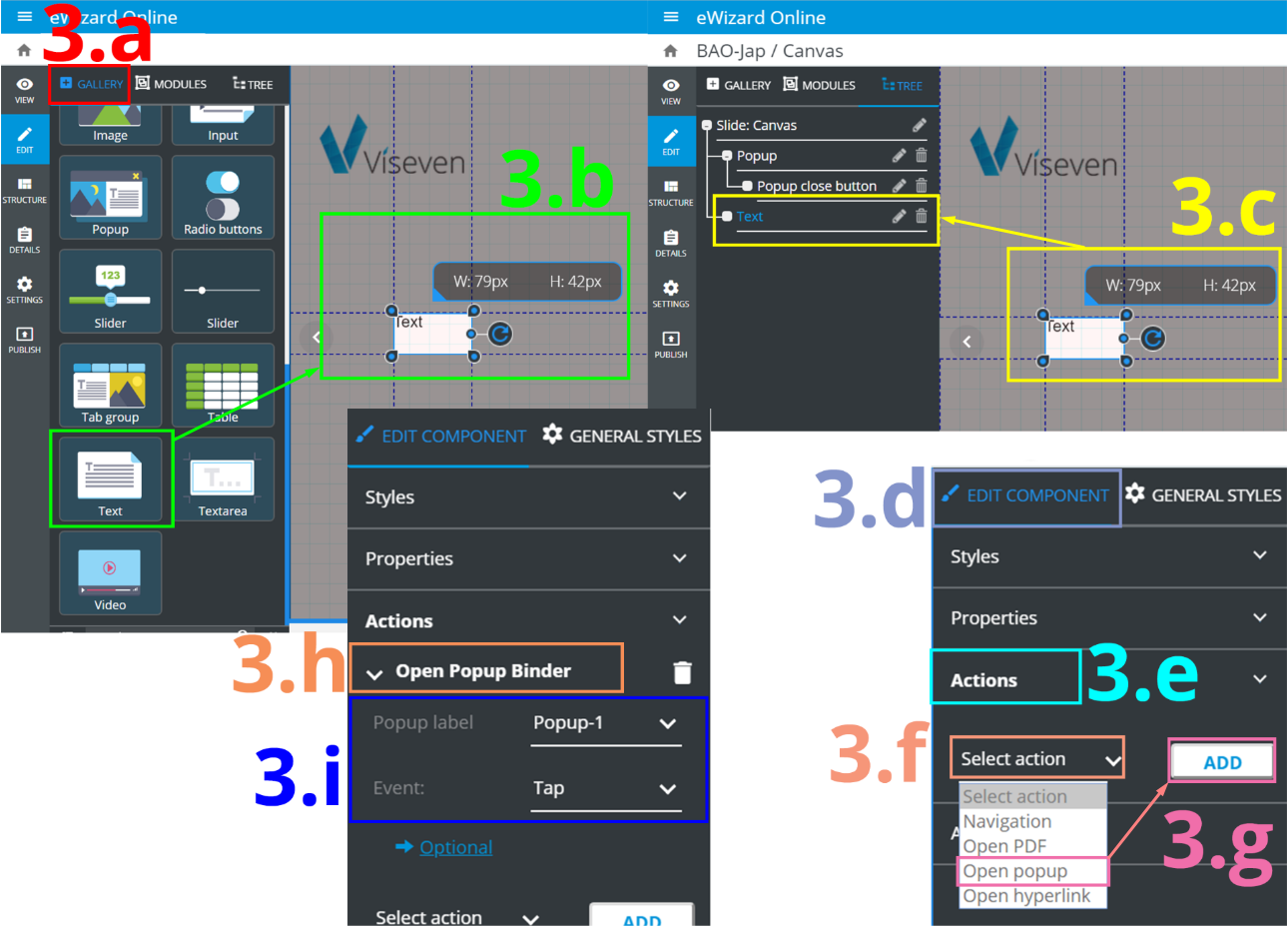Add the Table component from the gallery
Screen dimensions: 1288x927
(x=222, y=387)
